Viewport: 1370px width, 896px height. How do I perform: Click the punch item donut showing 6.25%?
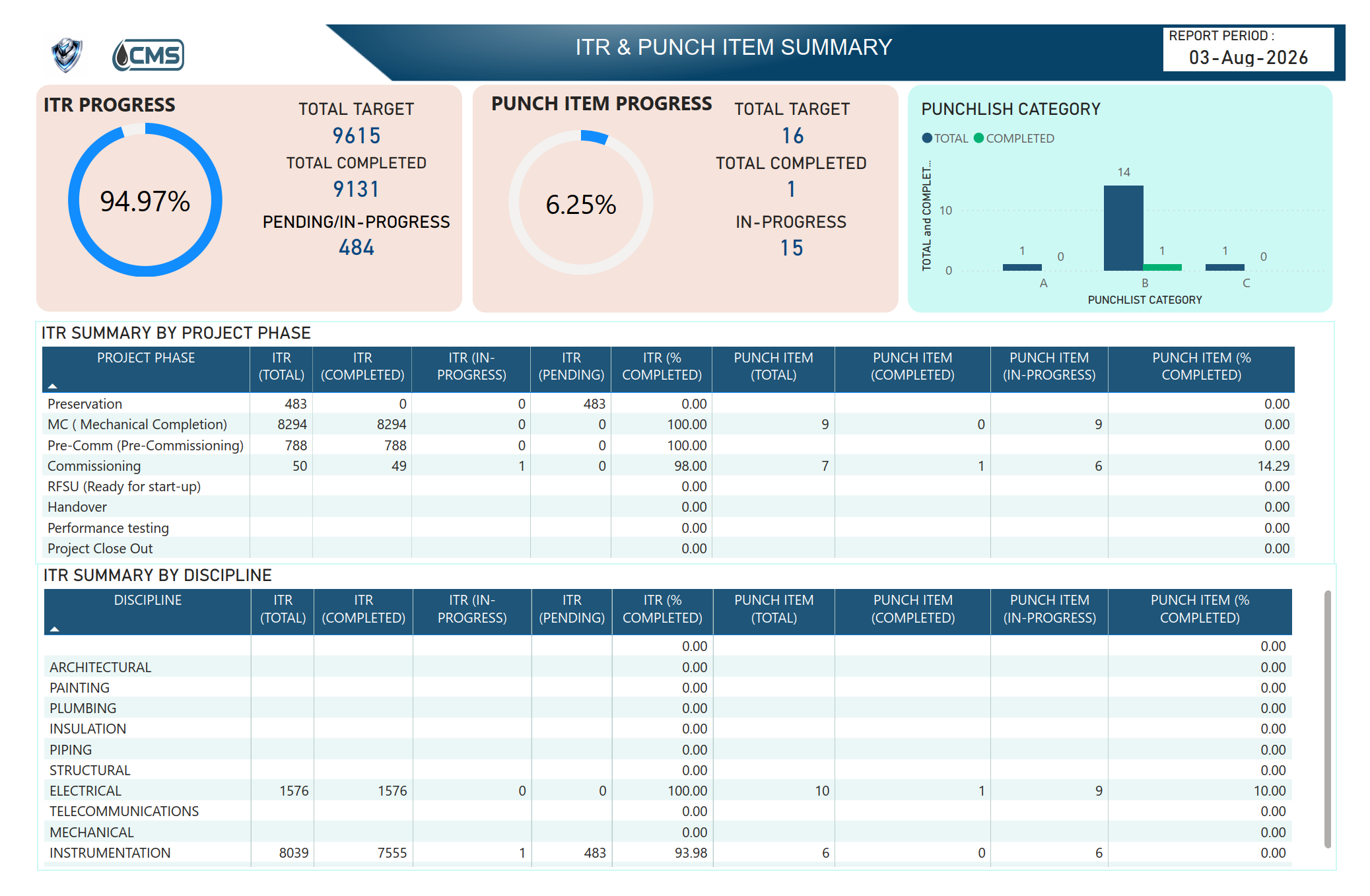tap(581, 203)
